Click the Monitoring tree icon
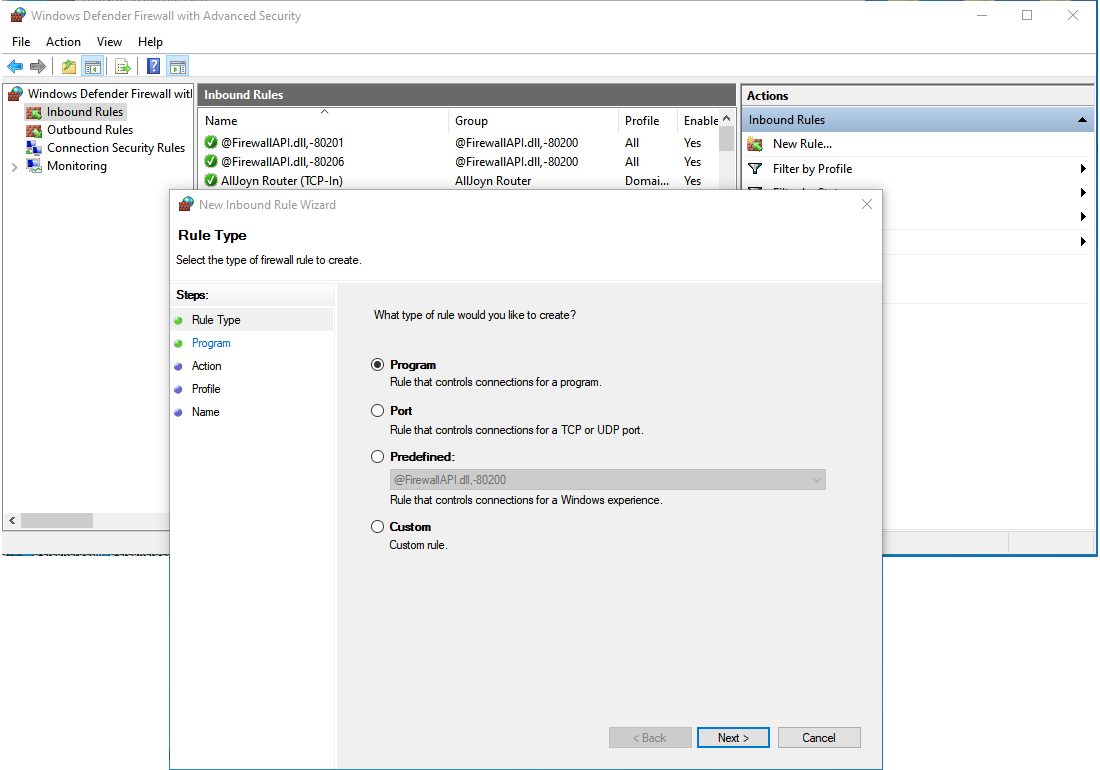The height and width of the screenshot is (770, 1100). point(34,166)
